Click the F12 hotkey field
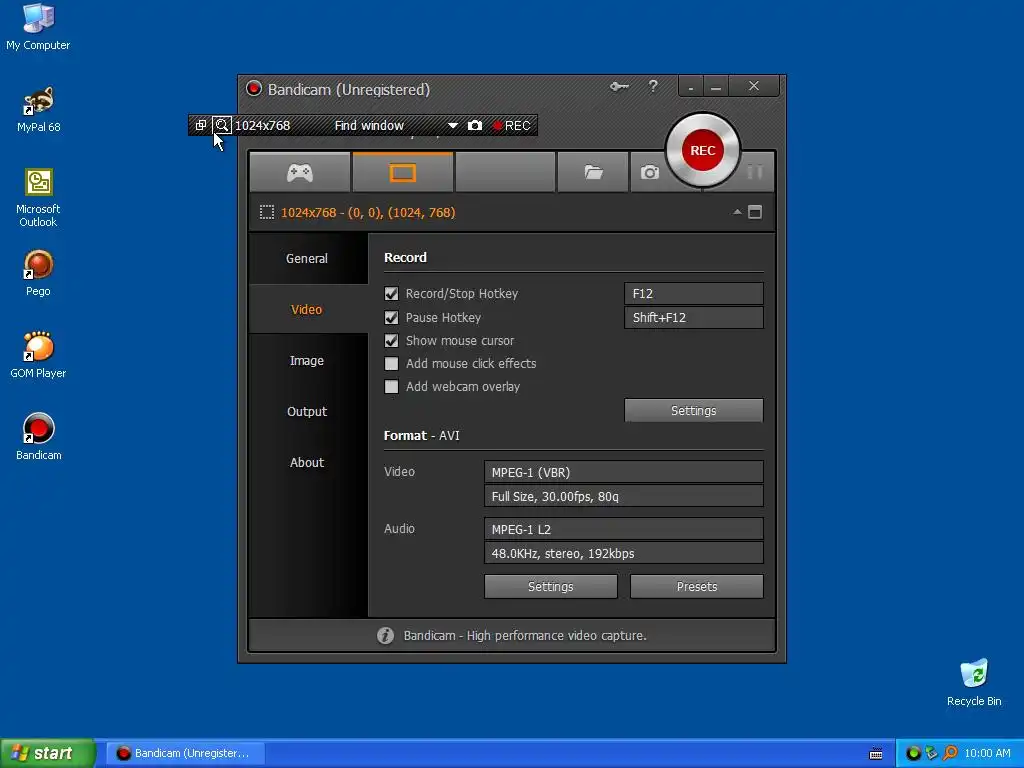 coord(694,293)
